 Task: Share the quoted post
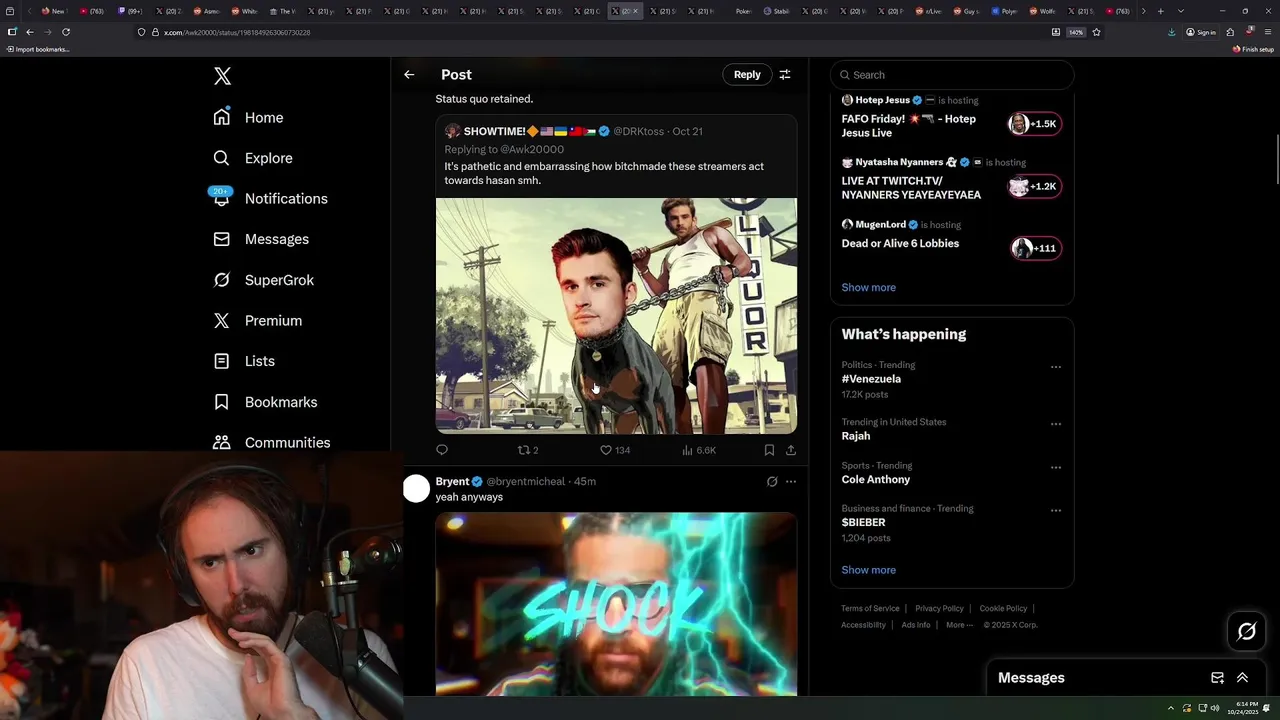[x=791, y=450]
